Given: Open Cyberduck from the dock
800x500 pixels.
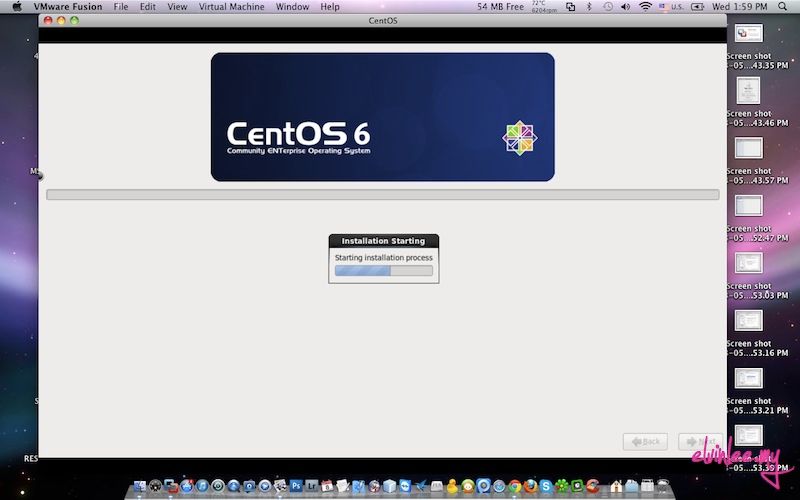Looking at the screenshot, I should (453, 486).
